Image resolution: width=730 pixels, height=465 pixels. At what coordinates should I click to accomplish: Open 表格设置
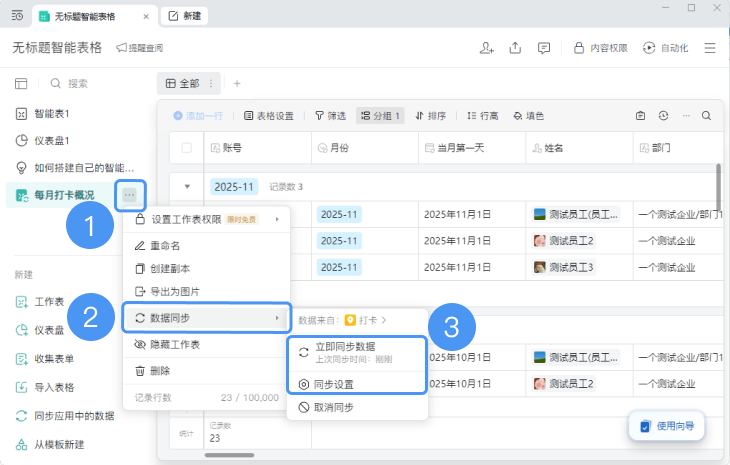point(269,116)
